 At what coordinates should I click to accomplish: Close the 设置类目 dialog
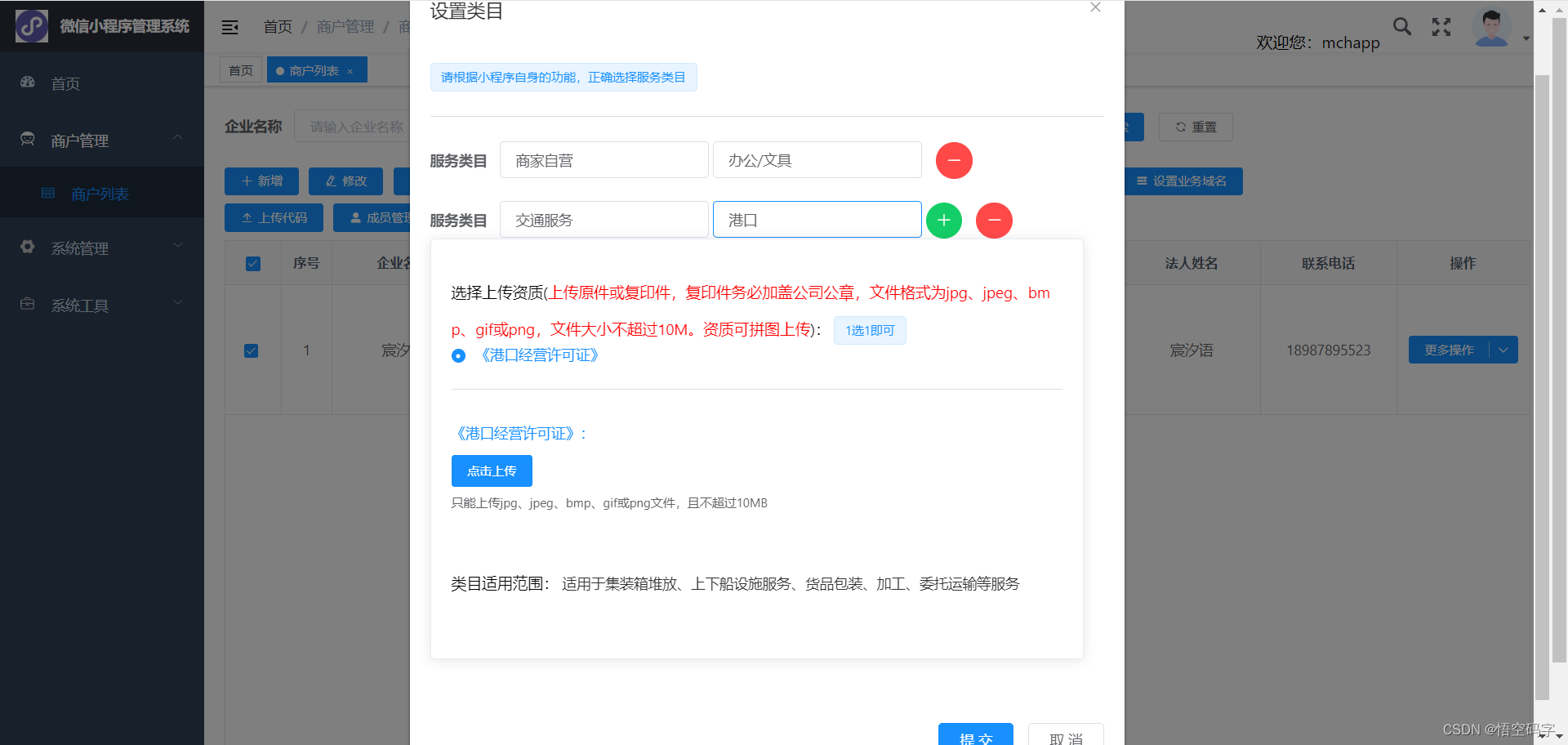pos(1095,7)
